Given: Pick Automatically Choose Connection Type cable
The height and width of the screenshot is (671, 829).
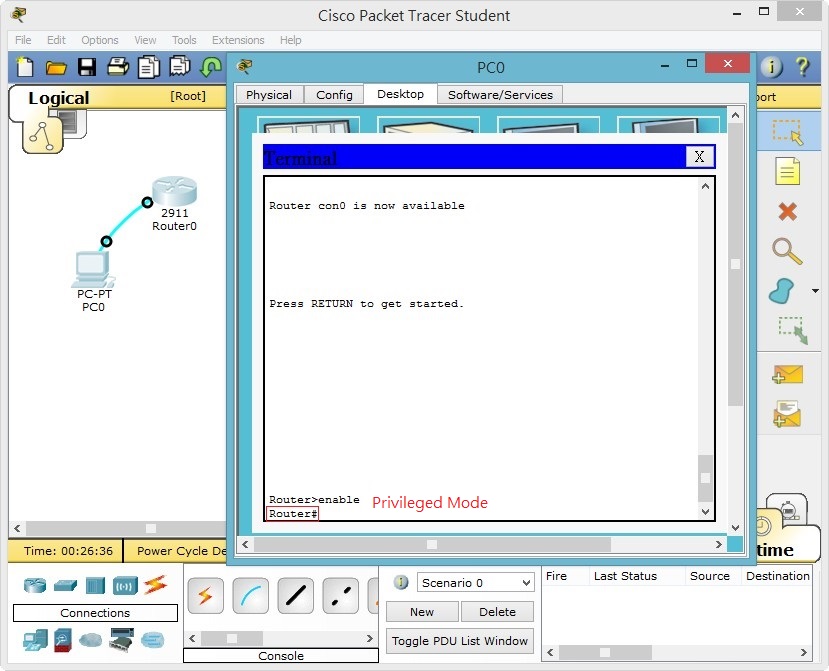Looking at the screenshot, I should tap(205, 596).
